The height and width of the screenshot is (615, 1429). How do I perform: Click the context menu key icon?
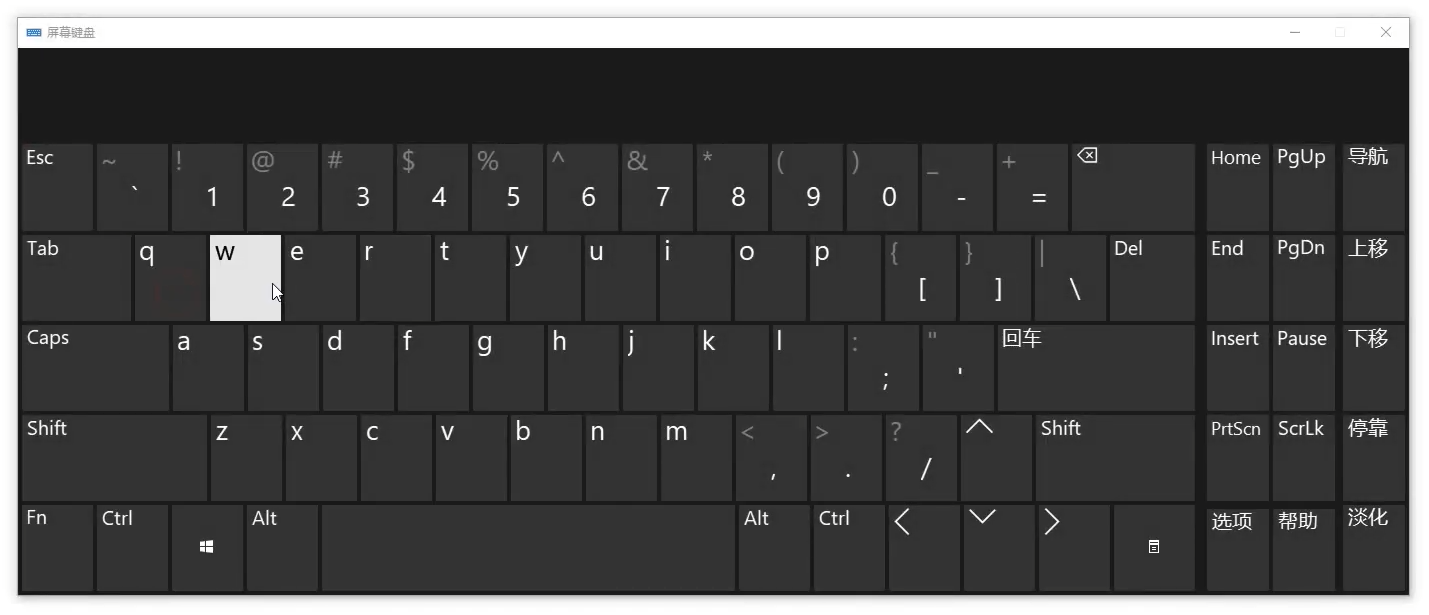pyautogui.click(x=1154, y=548)
